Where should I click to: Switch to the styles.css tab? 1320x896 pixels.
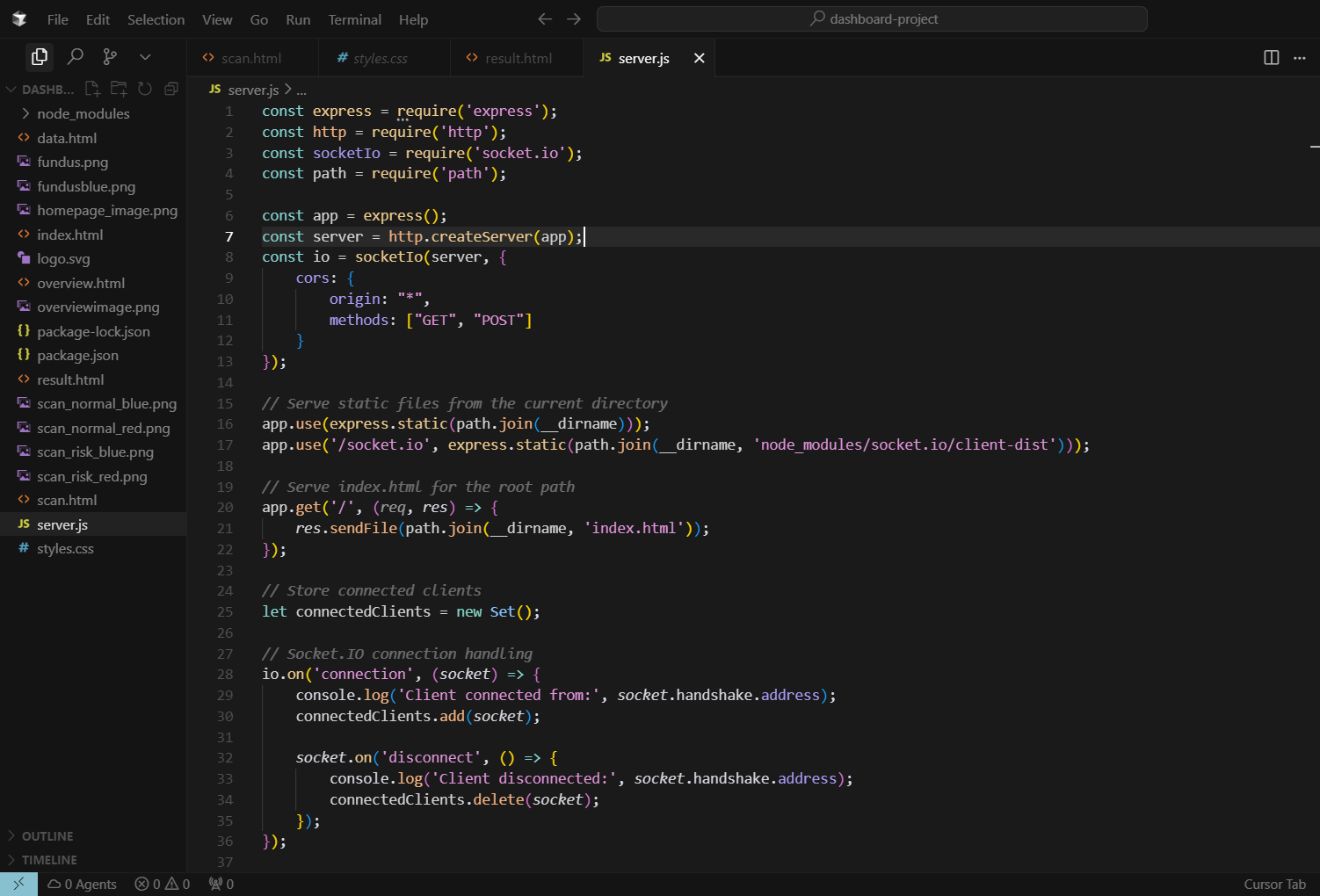click(385, 58)
